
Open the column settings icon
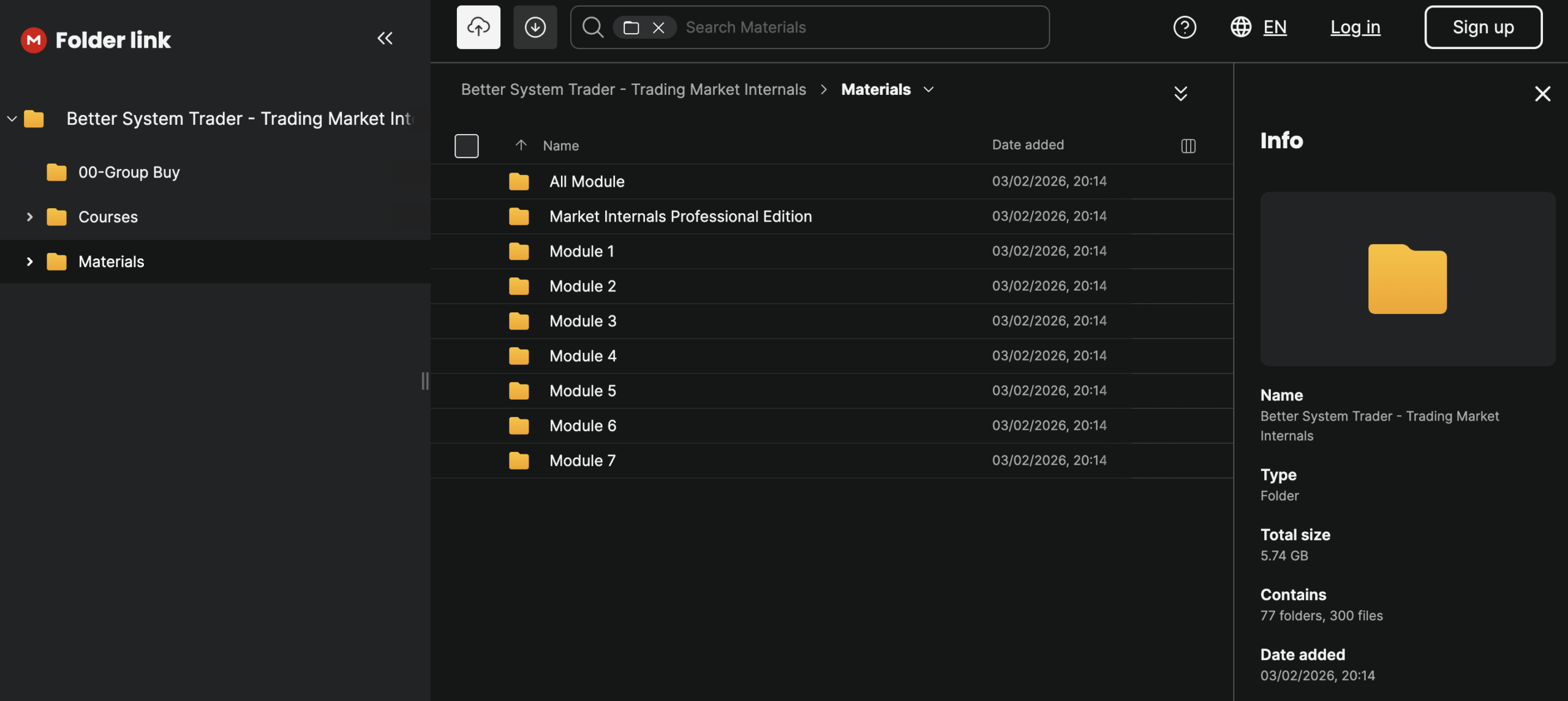click(1188, 146)
